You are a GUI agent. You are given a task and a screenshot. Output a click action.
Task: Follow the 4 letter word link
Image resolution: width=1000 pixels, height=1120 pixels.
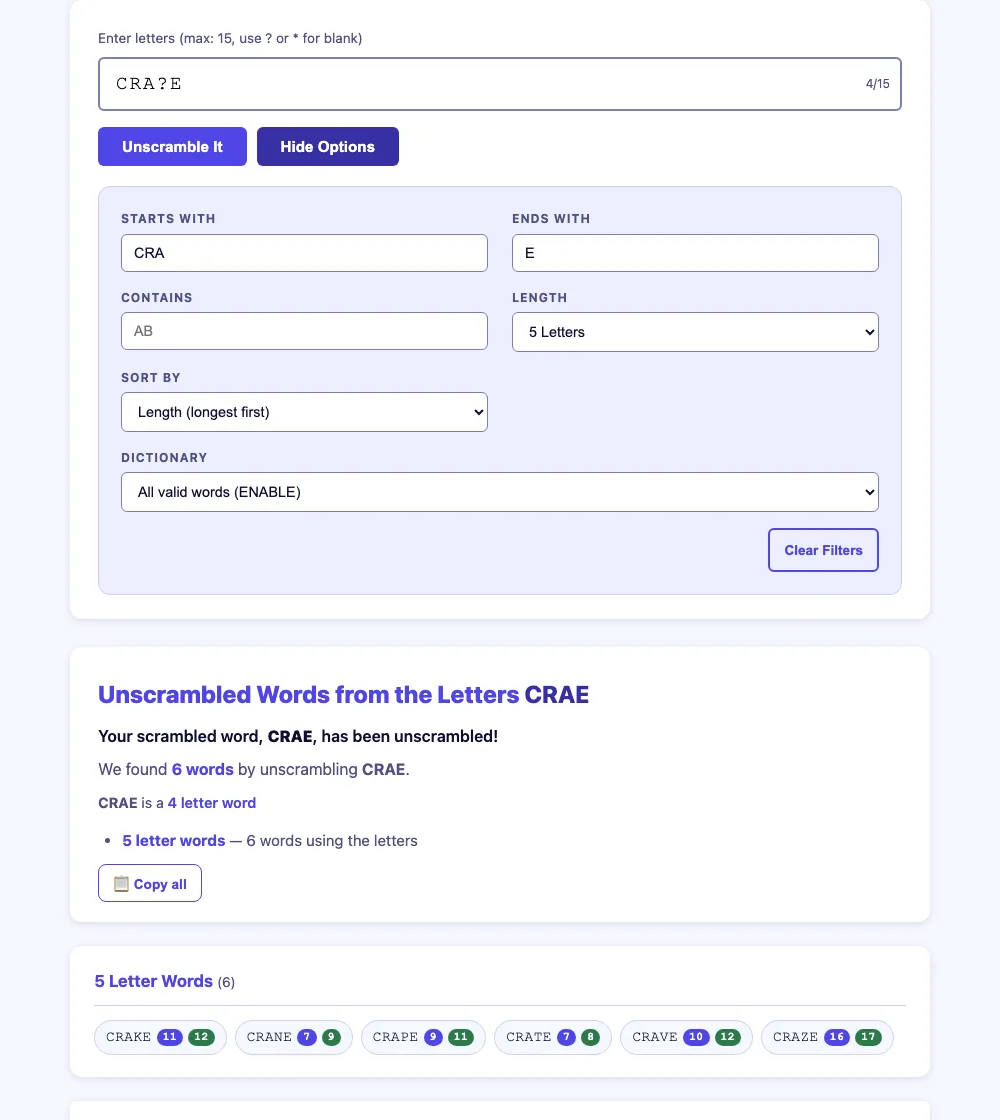point(211,803)
